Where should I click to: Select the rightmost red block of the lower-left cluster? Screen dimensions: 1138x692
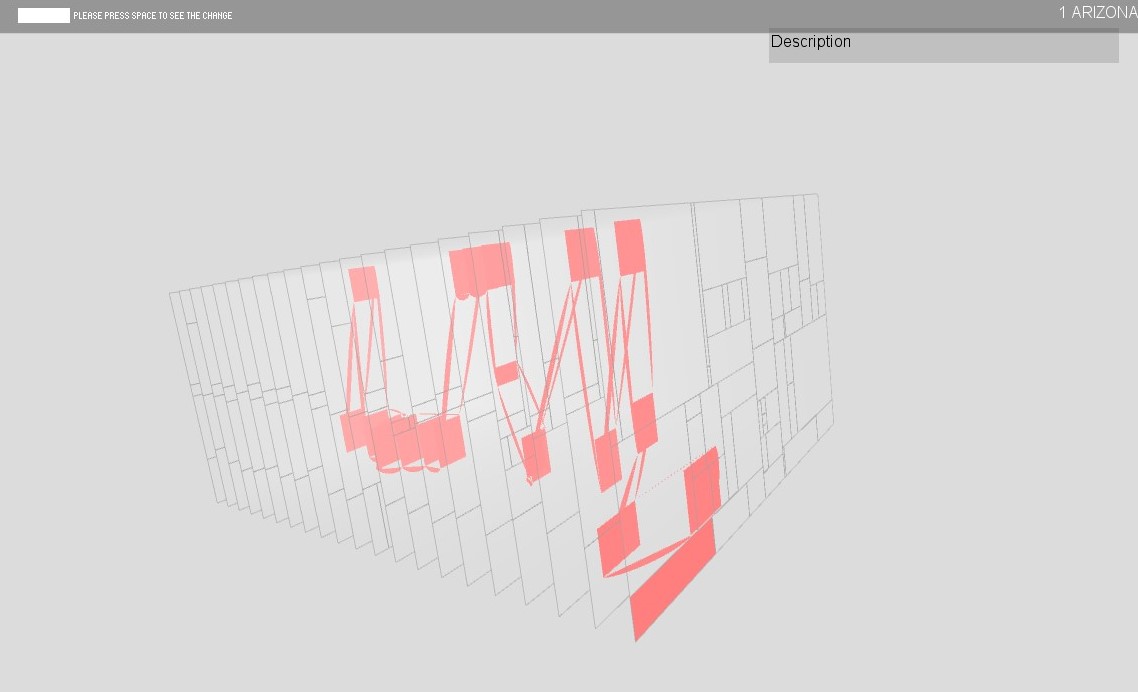442,442
